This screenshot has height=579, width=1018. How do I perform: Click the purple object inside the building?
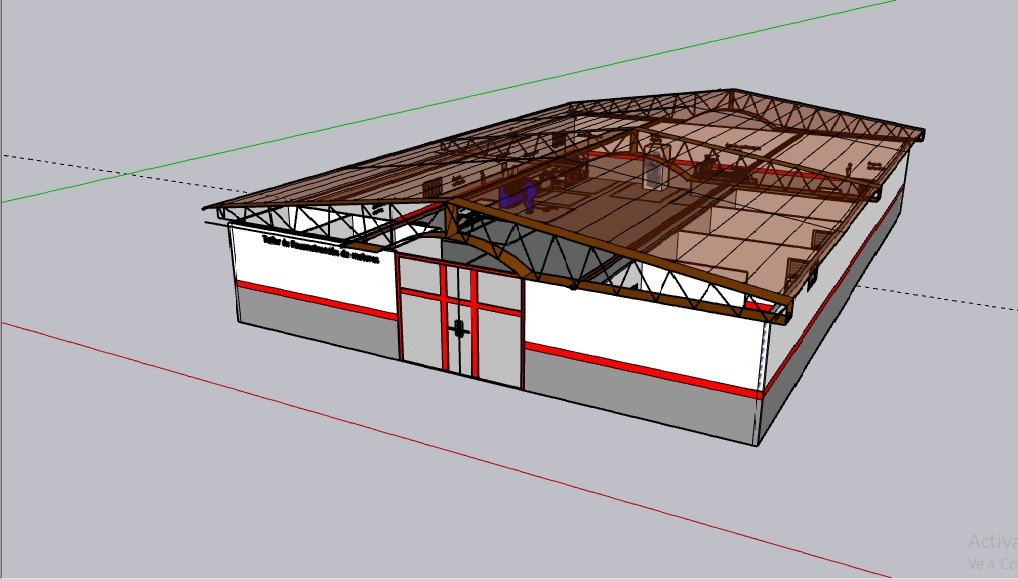(x=519, y=195)
